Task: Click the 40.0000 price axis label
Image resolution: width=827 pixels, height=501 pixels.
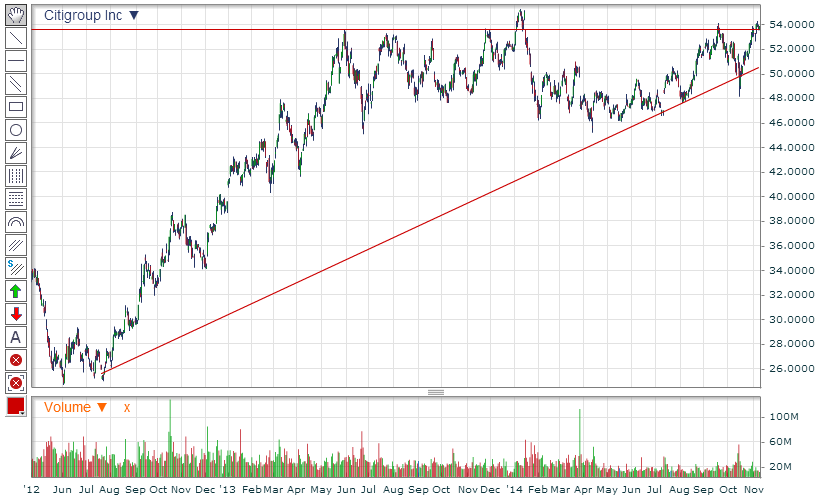Action: pos(791,196)
